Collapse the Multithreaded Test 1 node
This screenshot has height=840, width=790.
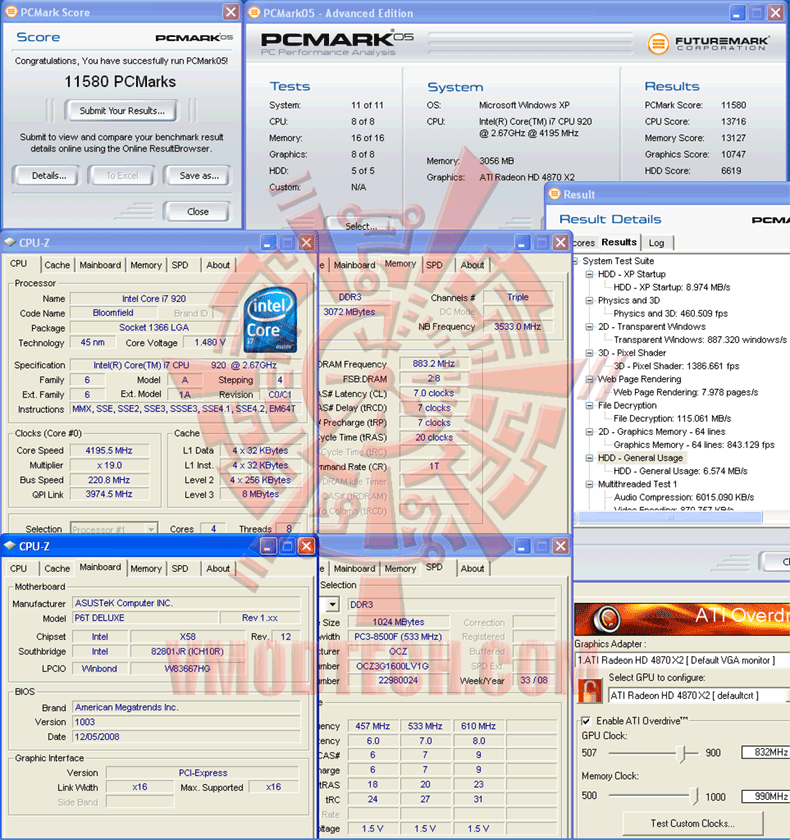click(x=589, y=484)
